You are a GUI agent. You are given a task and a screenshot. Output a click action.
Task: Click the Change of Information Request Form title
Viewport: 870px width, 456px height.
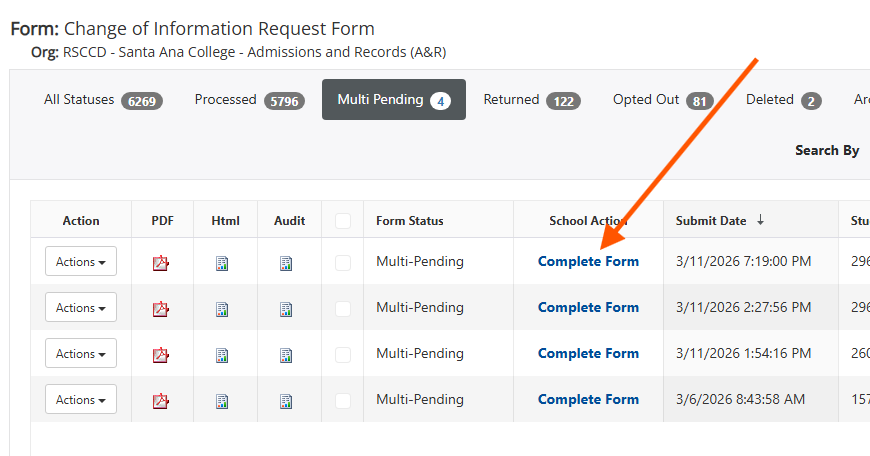click(x=219, y=28)
